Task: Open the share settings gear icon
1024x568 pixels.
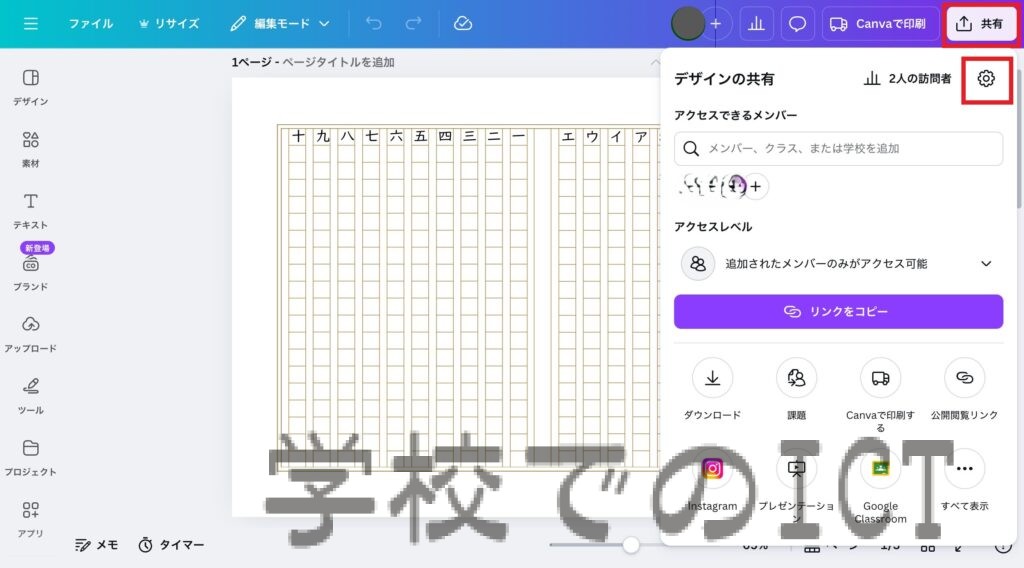Action: 986,79
